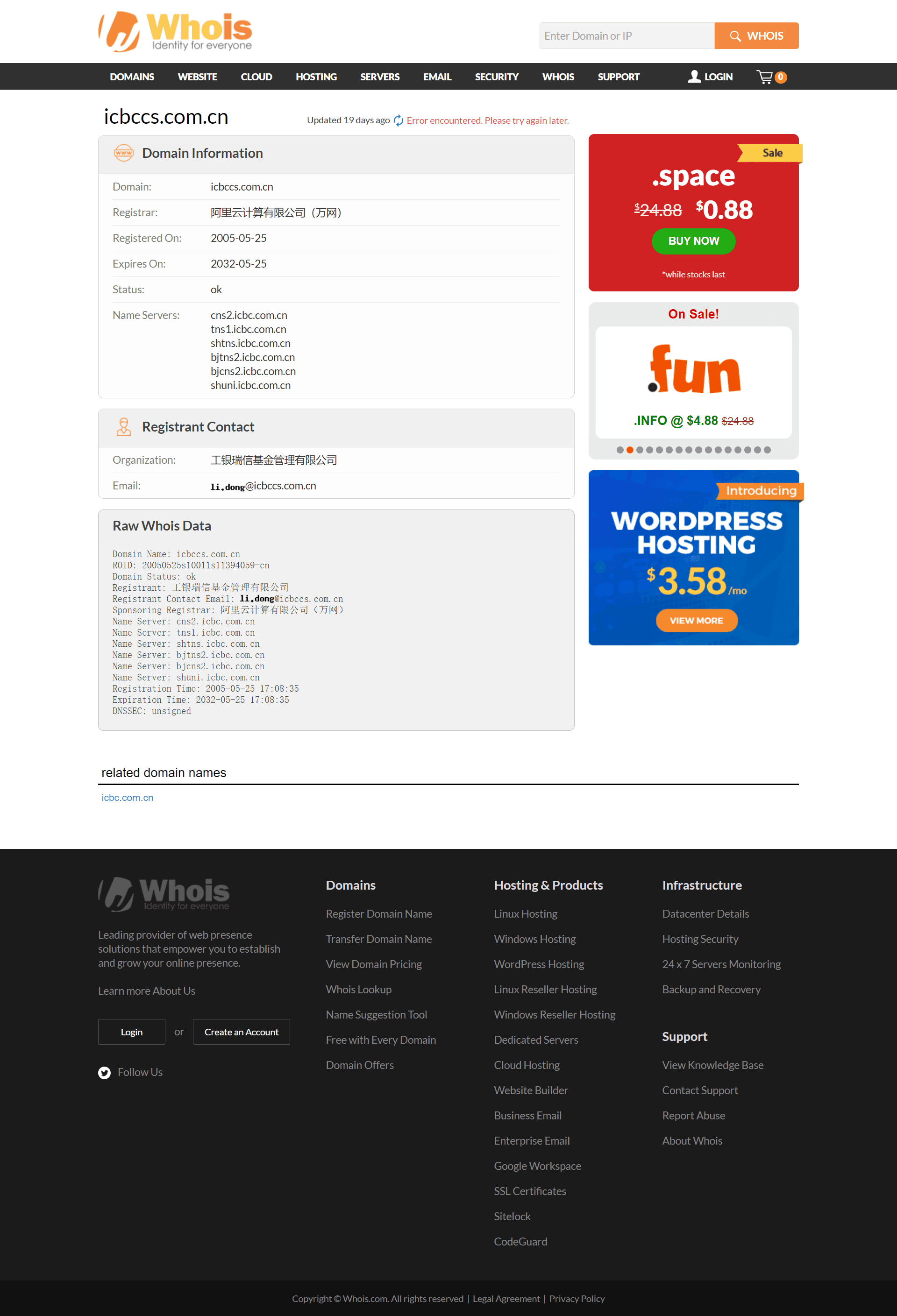Open the Name Suggestion Tool link

376,1015
